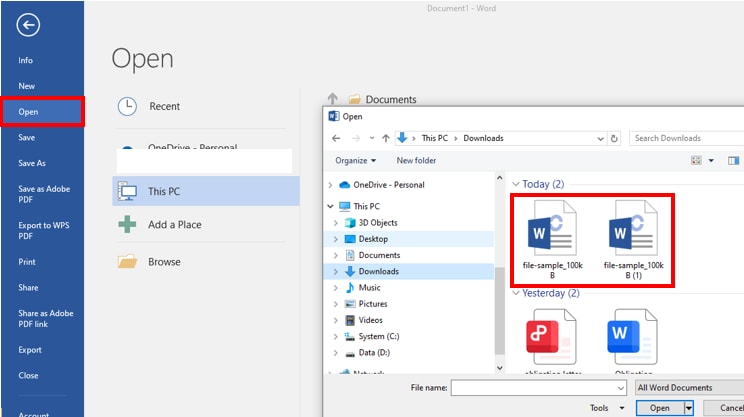Image resolution: width=744 pixels, height=417 pixels.
Task: Select the Recent clock icon
Action: point(127,106)
